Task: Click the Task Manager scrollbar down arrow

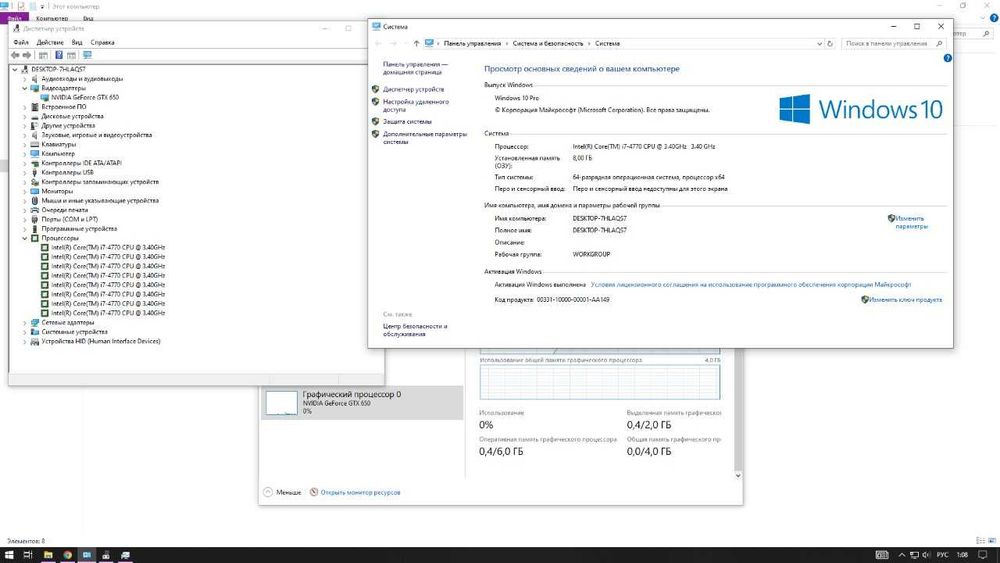Action: click(738, 475)
